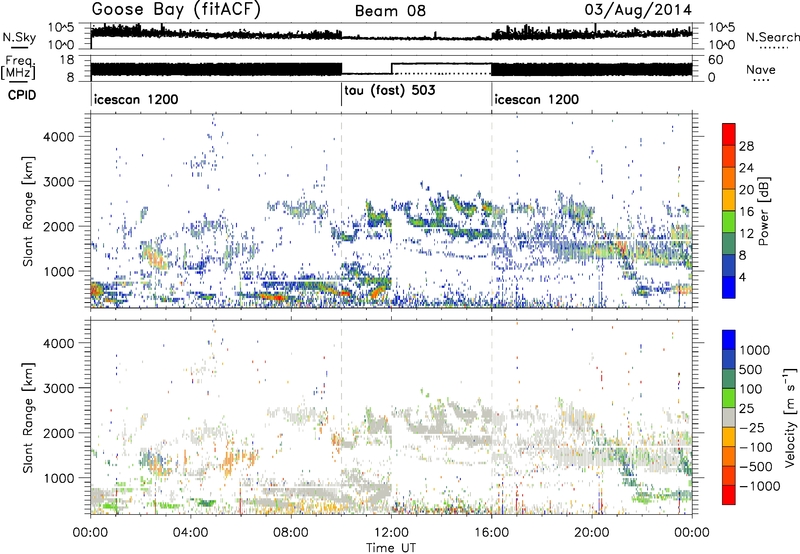The image size is (800, 554).
Task: Click the "Nave" legend label
Action: 761,70
